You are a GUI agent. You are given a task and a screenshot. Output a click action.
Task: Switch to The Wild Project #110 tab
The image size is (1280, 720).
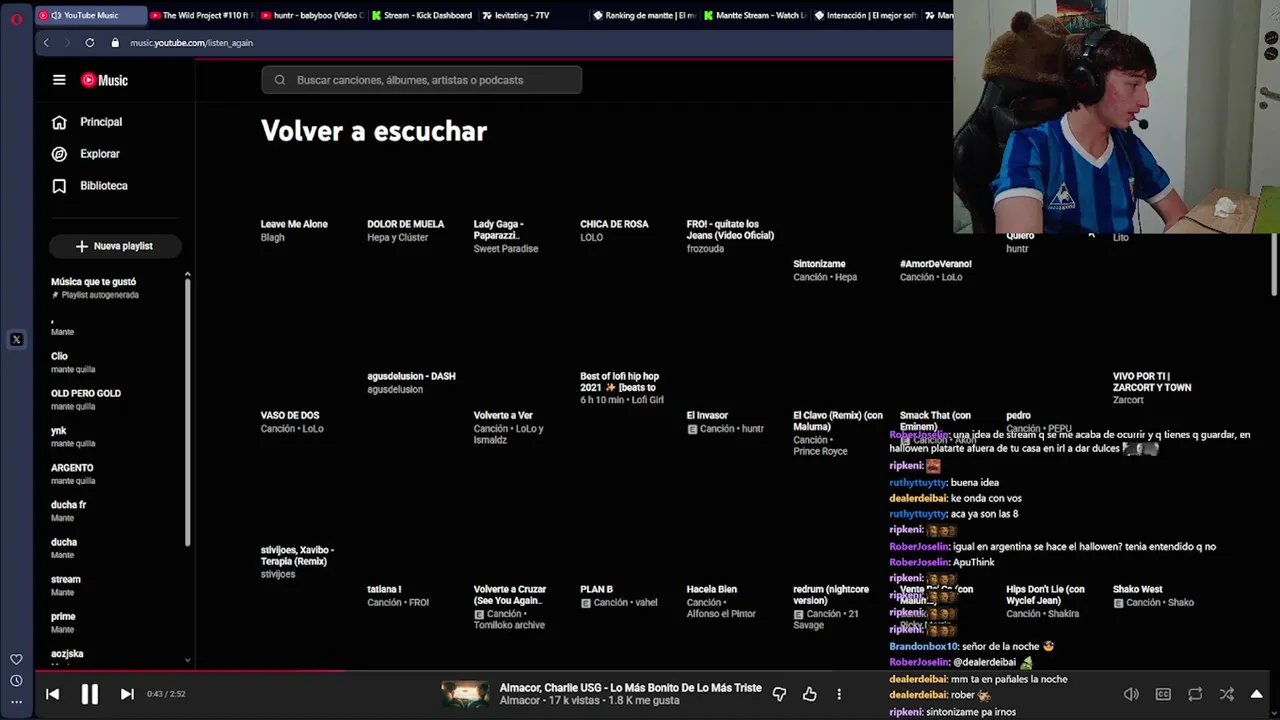200,15
